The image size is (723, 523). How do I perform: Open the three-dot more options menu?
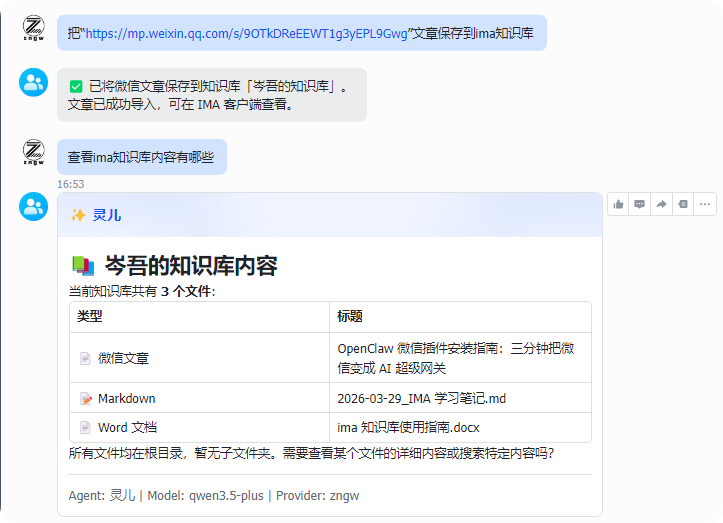click(x=705, y=204)
